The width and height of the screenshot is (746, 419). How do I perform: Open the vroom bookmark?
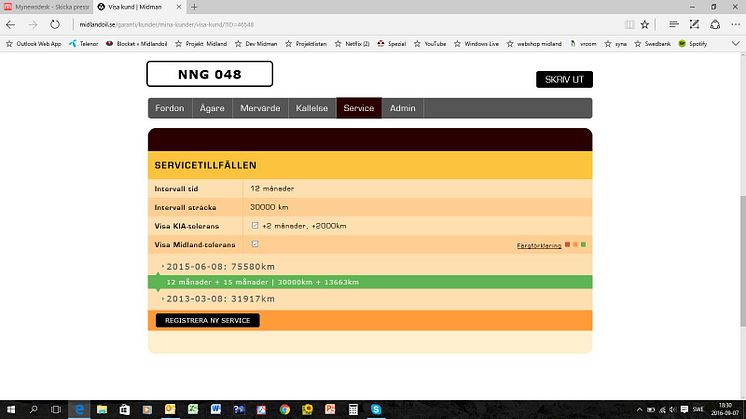[x=583, y=44]
